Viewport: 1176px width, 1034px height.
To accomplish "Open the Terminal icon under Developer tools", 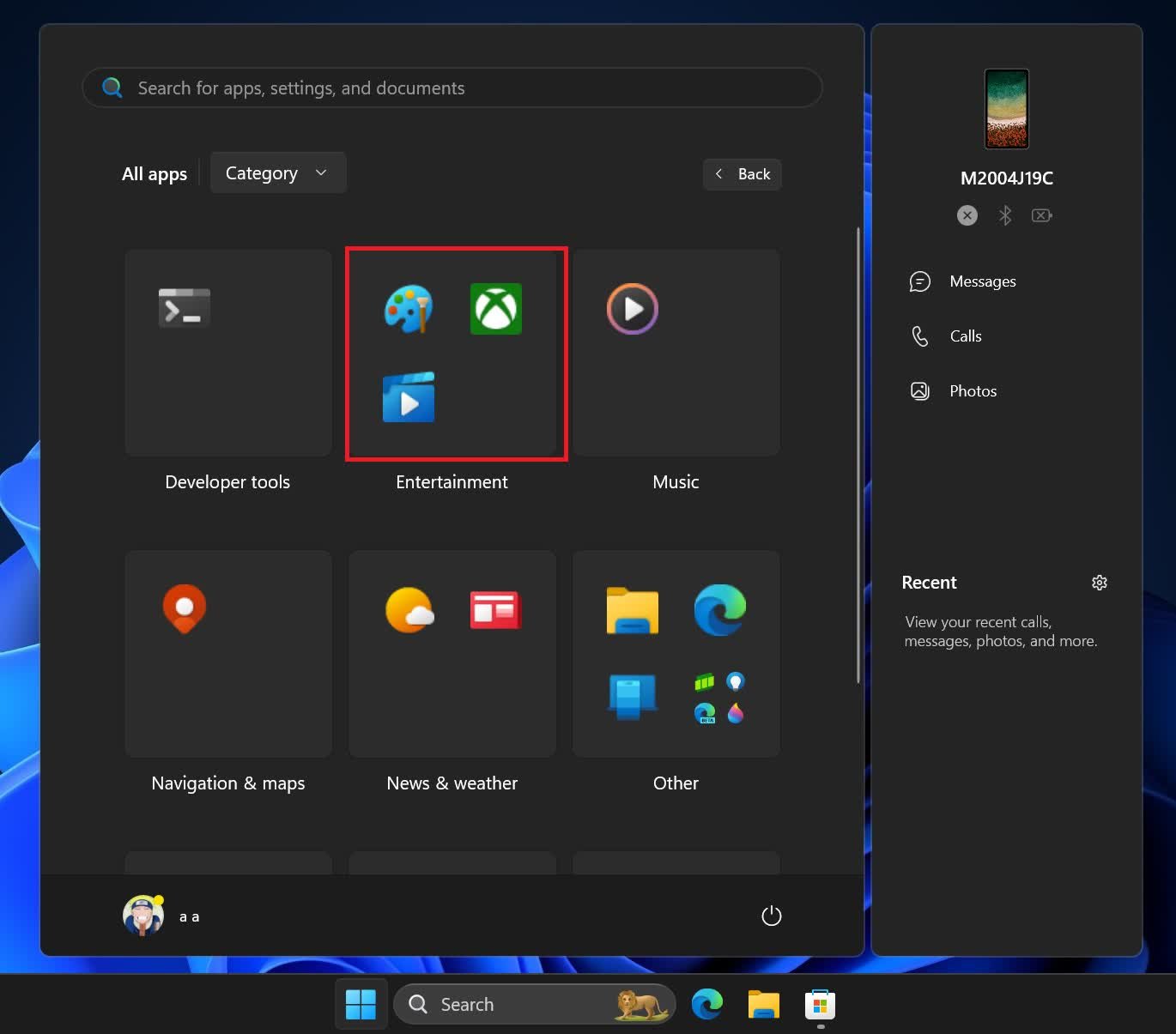I will tap(185, 309).
